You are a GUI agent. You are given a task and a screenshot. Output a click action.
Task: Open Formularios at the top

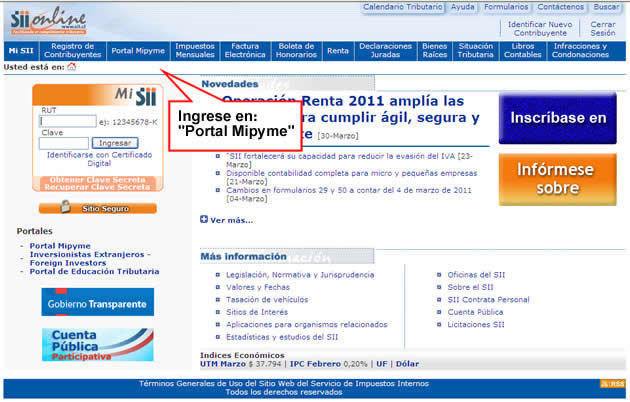coord(506,7)
